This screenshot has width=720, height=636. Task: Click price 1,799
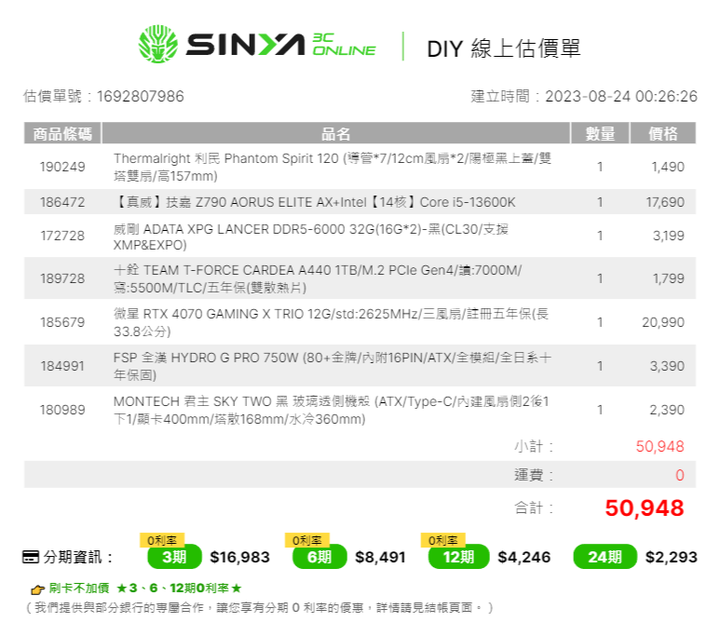[669, 278]
